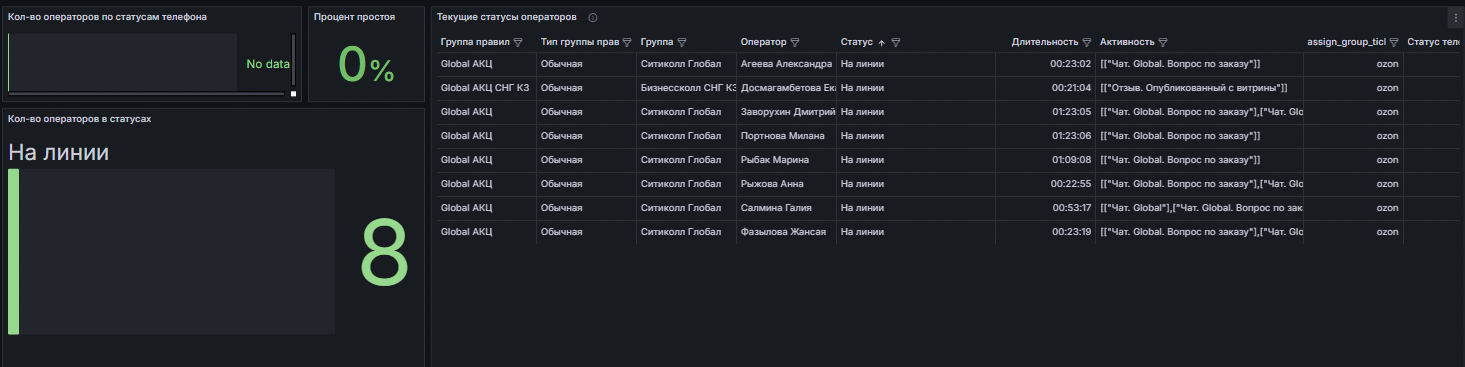Image resolution: width=1465 pixels, height=367 pixels.
Task: Click the green На линии bar
Action: point(13,251)
